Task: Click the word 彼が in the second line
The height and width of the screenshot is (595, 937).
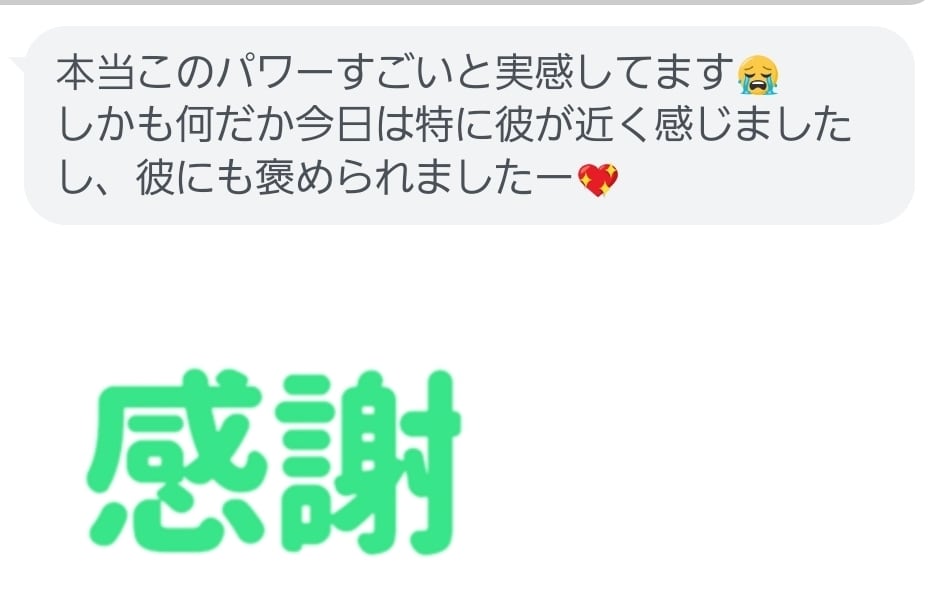Action: 534,125
